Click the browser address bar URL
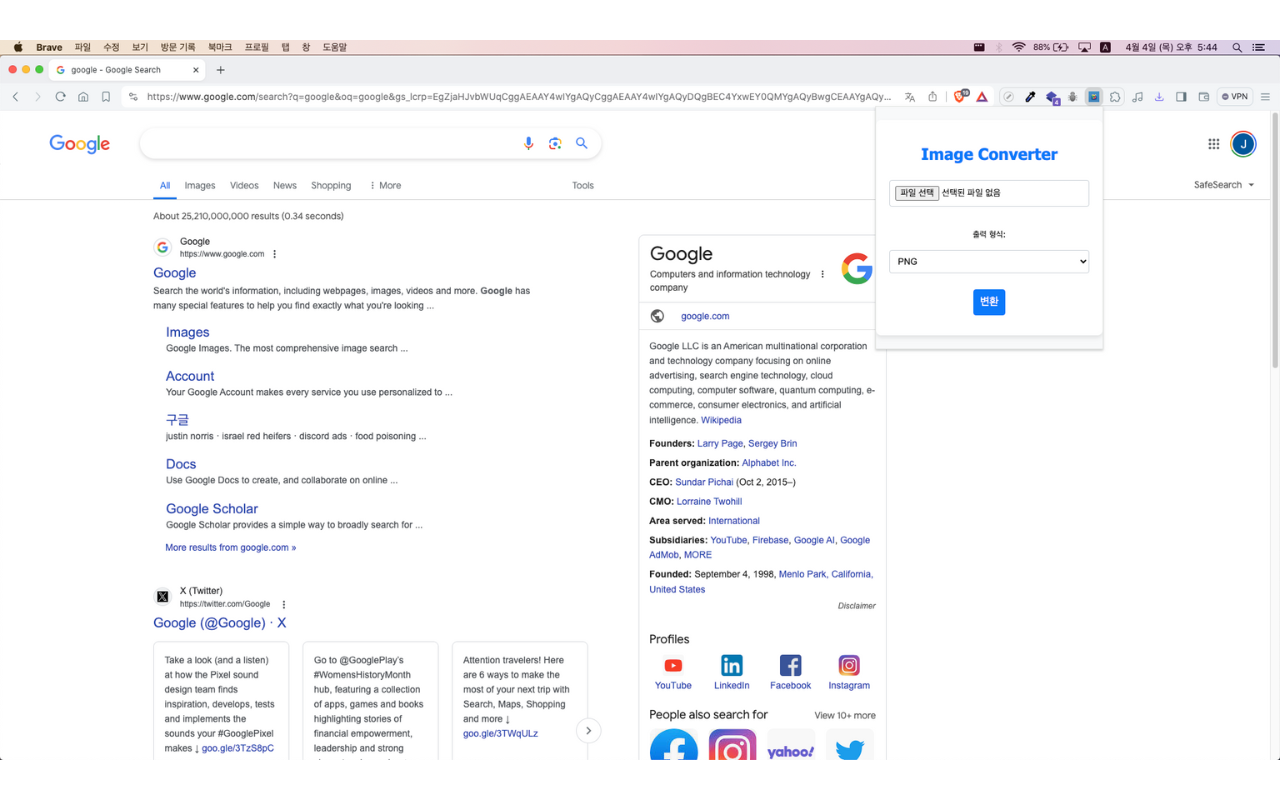The height and width of the screenshot is (800, 1280). [518, 97]
